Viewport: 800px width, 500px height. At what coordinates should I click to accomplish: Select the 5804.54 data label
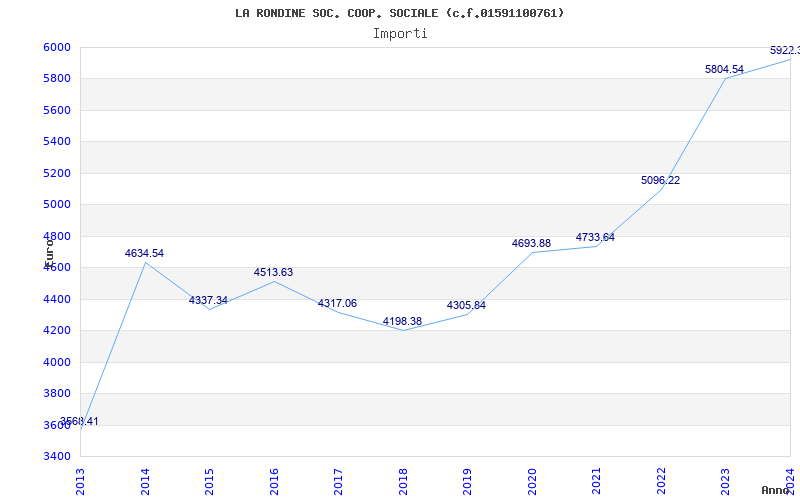[724, 69]
